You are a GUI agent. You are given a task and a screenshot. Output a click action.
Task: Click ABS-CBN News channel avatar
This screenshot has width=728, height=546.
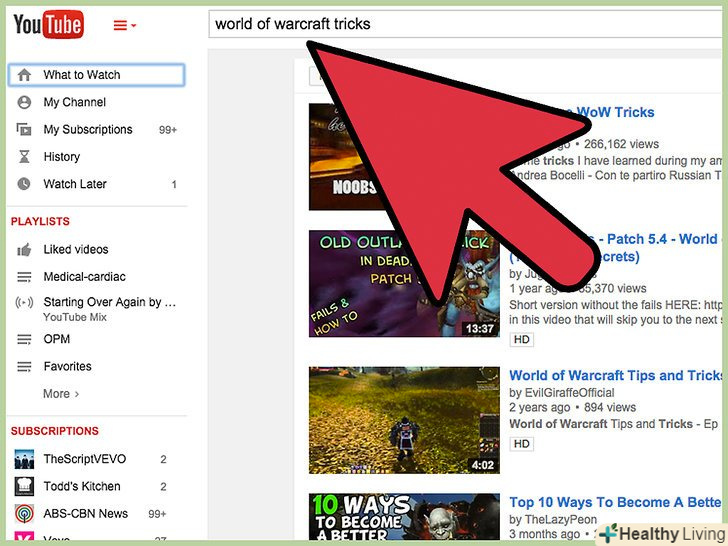(x=24, y=514)
